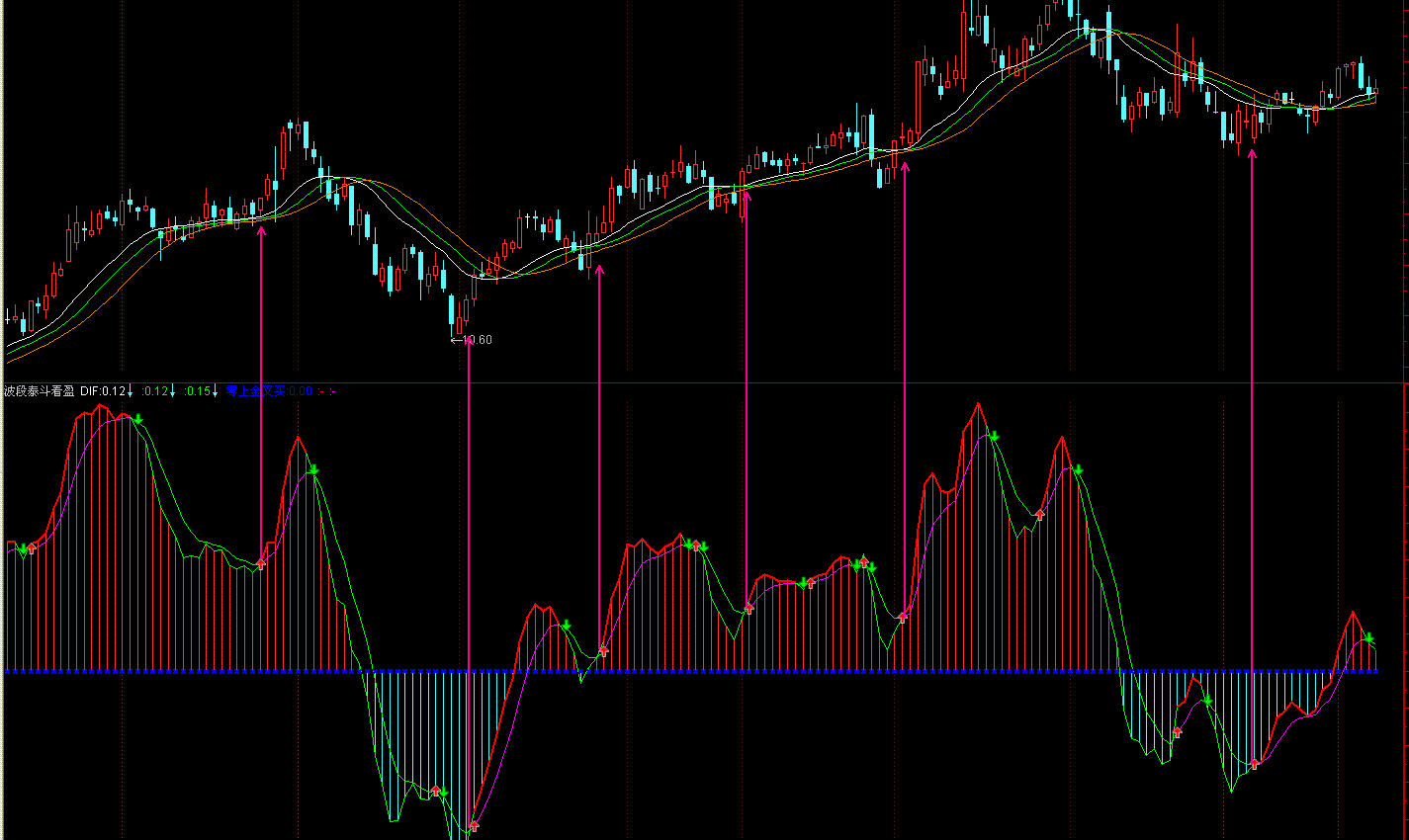Click the arrowhead of the rightmost magenta vertical line
The image size is (1409, 840).
pos(1253,153)
